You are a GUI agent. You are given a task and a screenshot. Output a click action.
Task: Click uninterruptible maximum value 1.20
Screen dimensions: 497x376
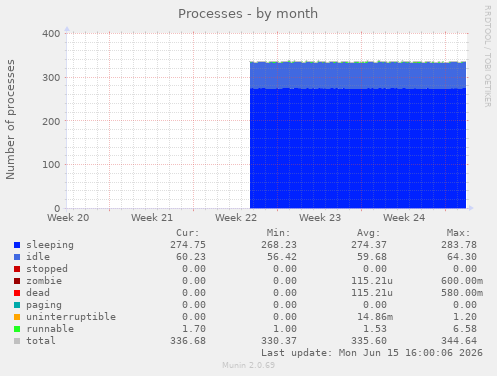pos(465,317)
